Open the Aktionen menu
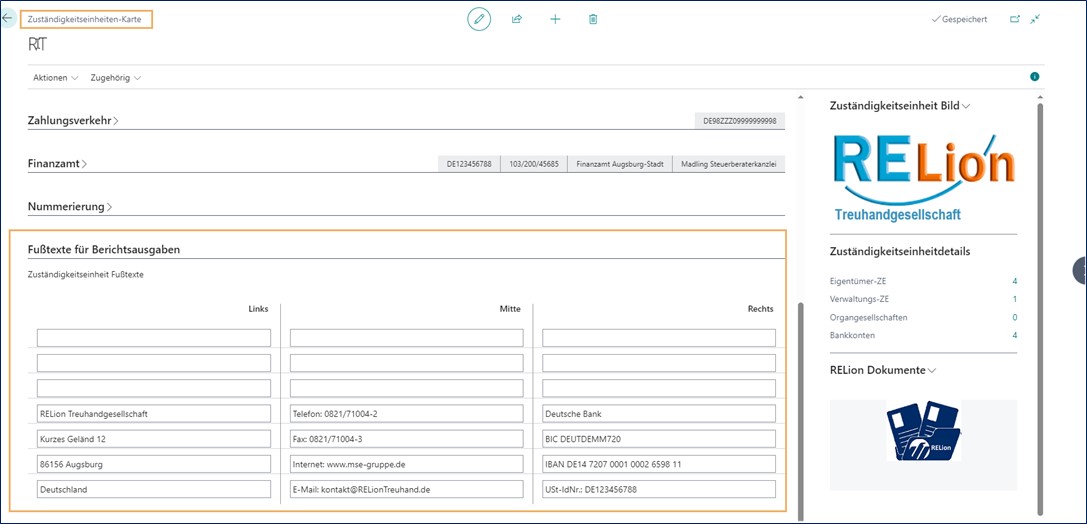The height and width of the screenshot is (524, 1087). (55, 78)
